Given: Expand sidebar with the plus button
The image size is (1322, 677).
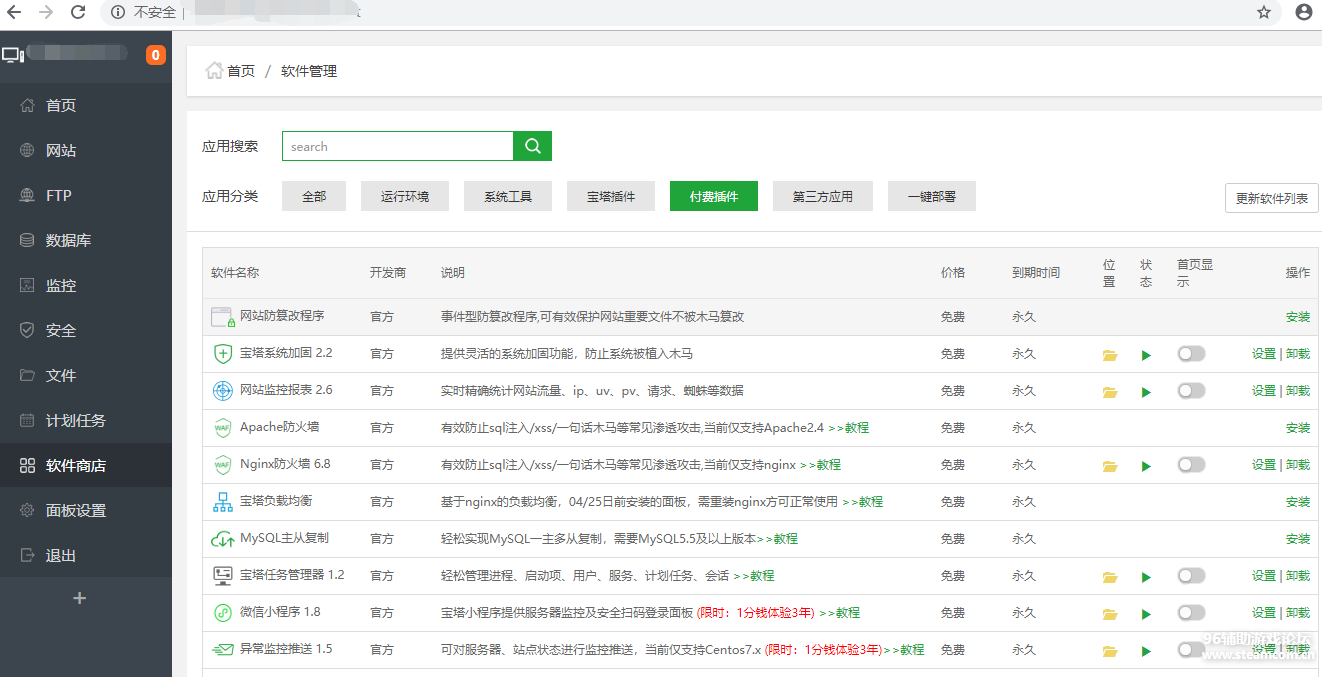Looking at the screenshot, I should [x=80, y=598].
